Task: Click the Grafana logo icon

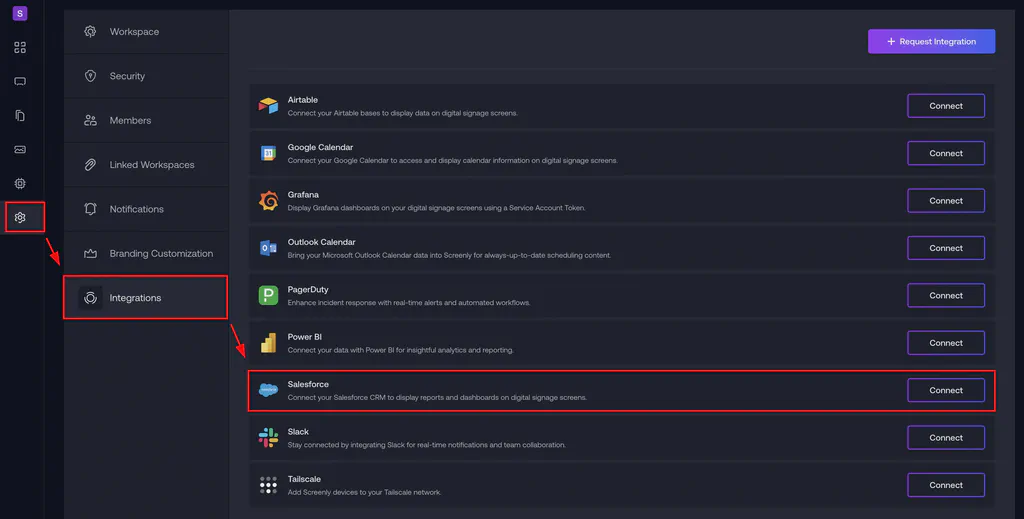Action: click(x=268, y=200)
